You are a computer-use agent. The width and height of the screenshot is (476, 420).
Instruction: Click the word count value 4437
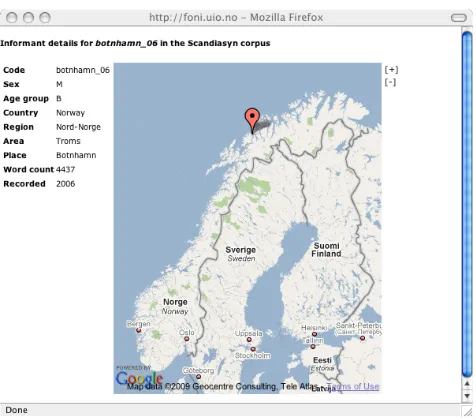(x=65, y=169)
